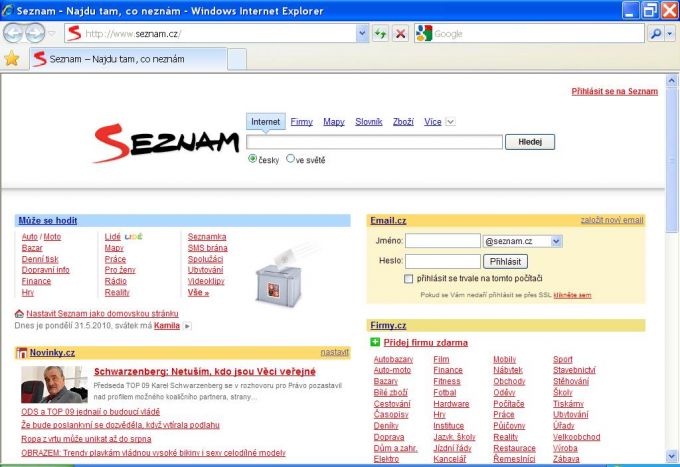The image size is (680, 467).
Task: Switch to the Mapy search tab
Action: [x=333, y=122]
